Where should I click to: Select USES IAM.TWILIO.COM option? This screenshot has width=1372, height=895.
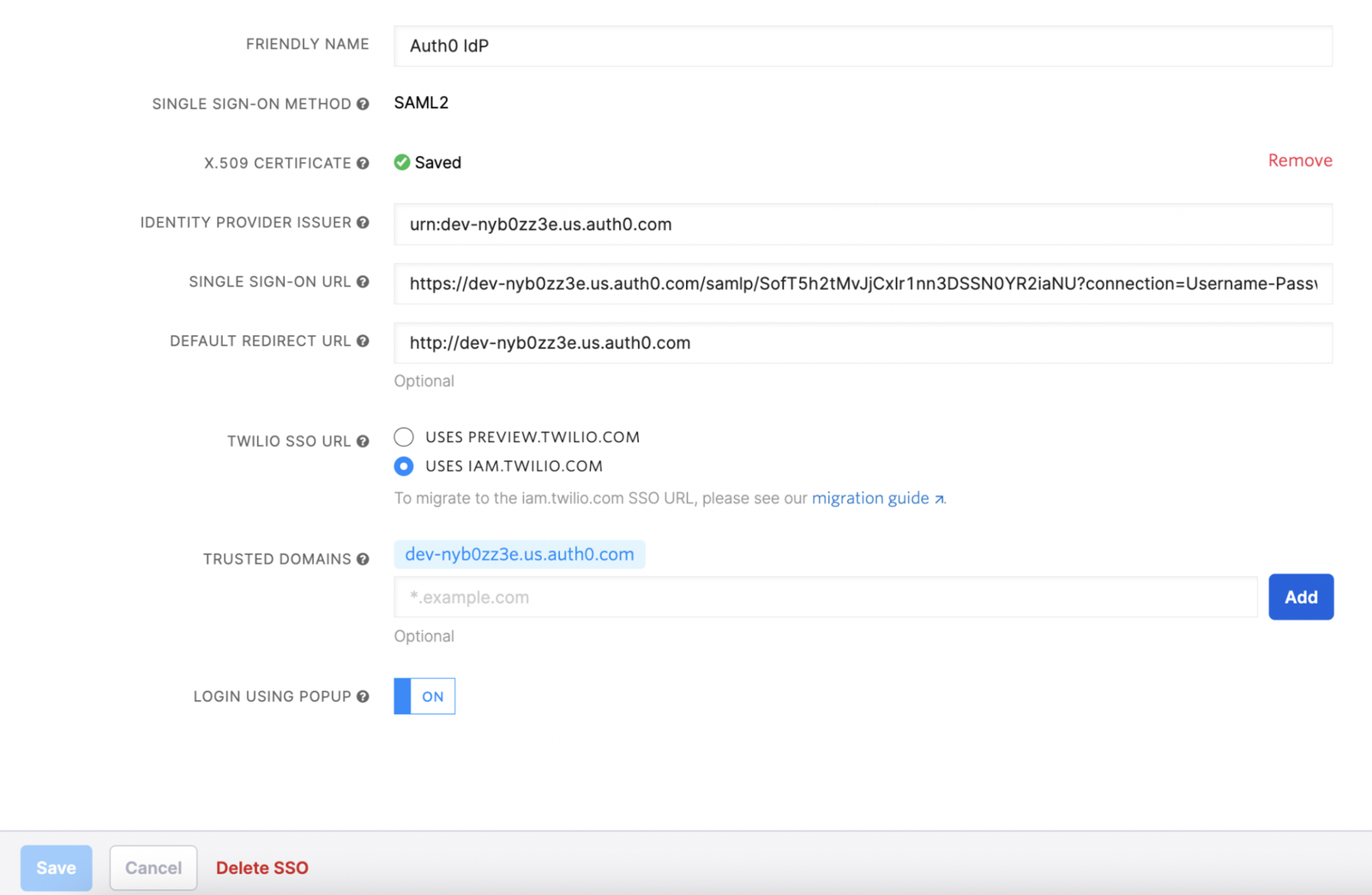tap(403, 466)
